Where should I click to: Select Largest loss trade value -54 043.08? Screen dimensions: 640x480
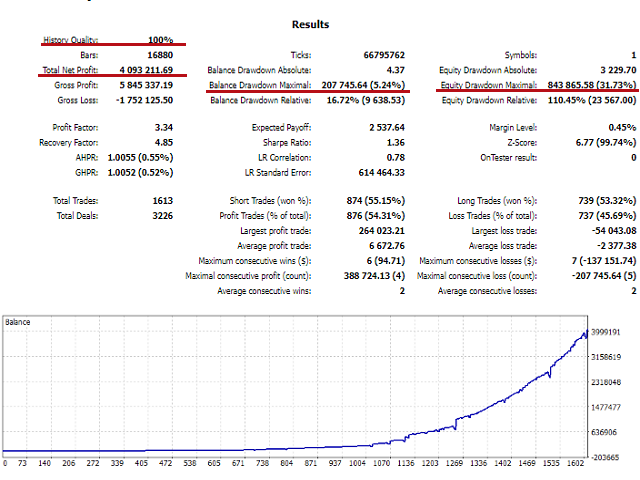[x=614, y=231]
